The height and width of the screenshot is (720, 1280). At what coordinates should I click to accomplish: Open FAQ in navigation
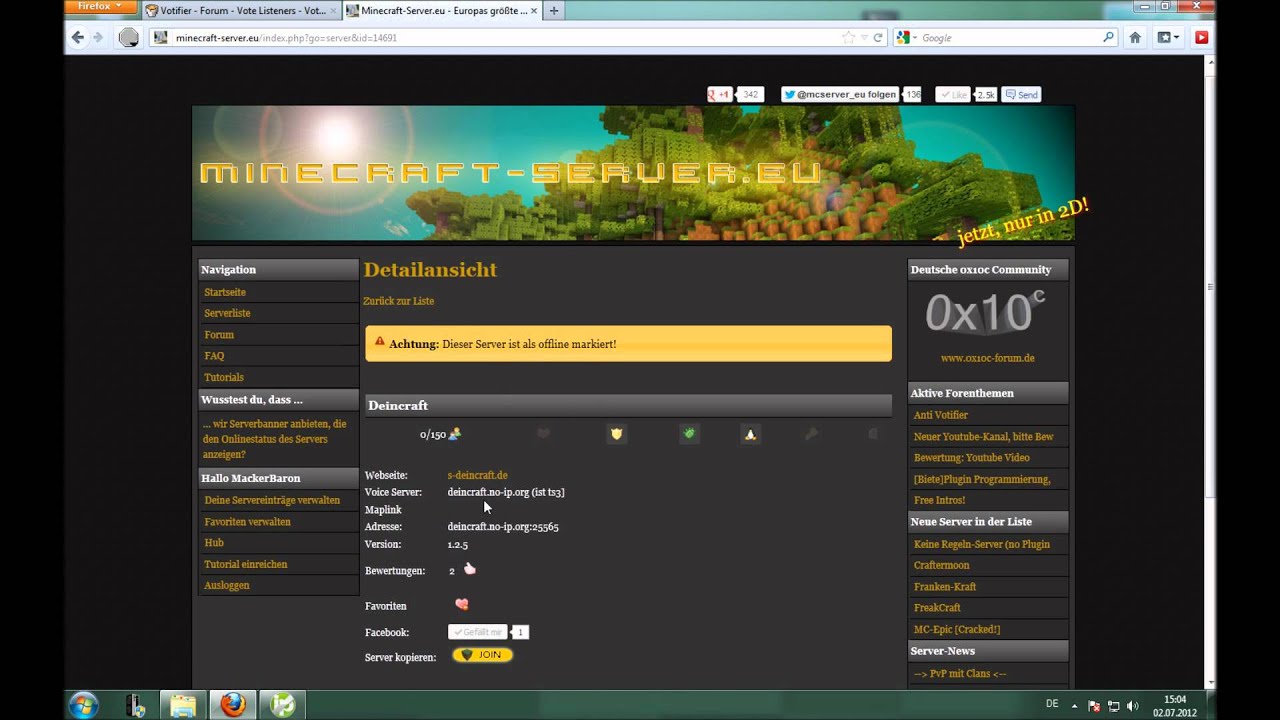(214, 356)
